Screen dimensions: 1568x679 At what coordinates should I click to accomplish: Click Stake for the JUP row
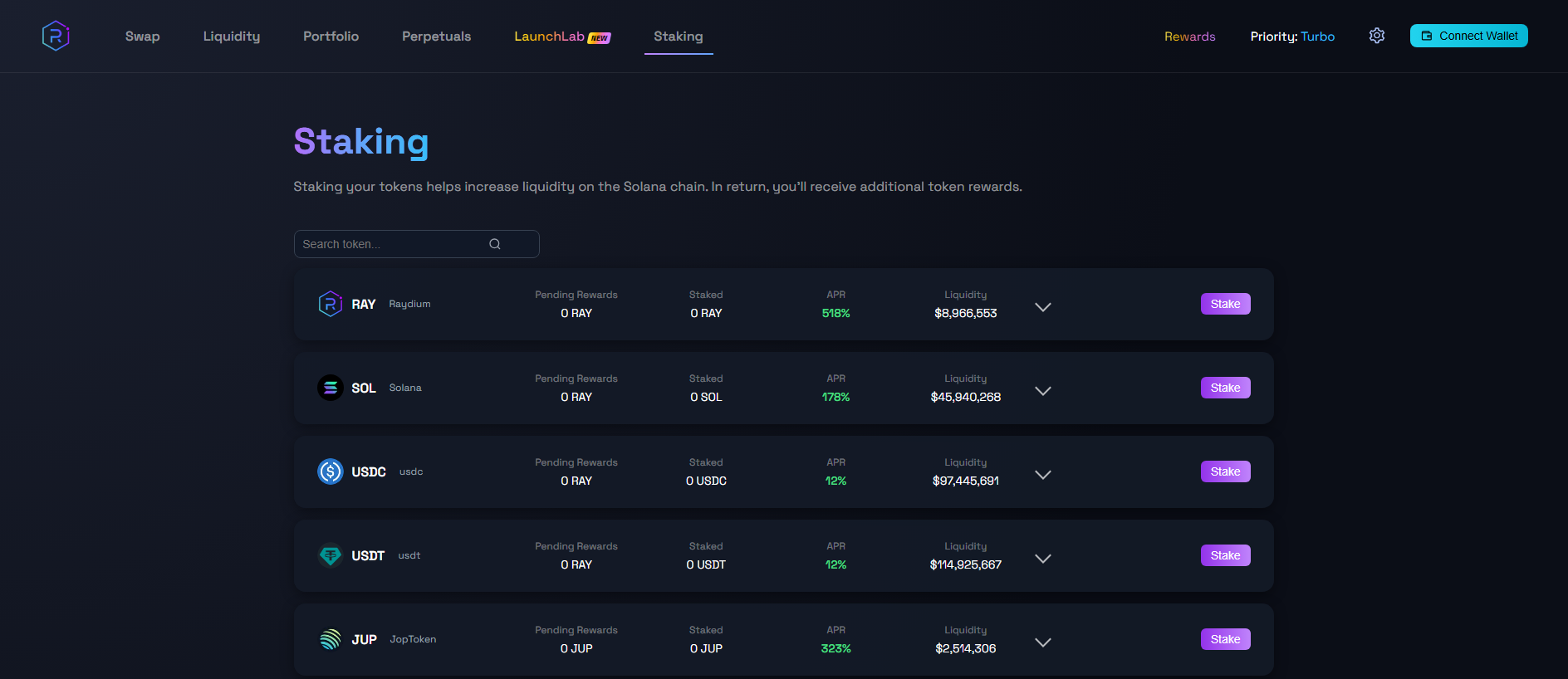tap(1225, 639)
